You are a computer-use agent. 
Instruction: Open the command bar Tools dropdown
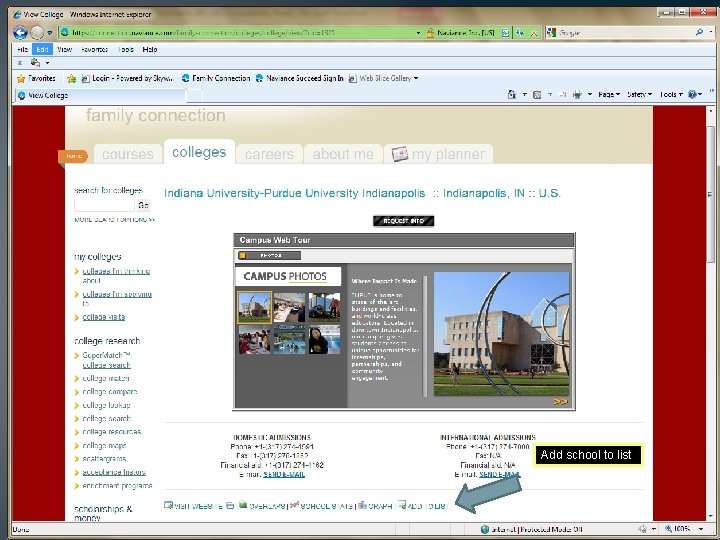click(x=670, y=94)
